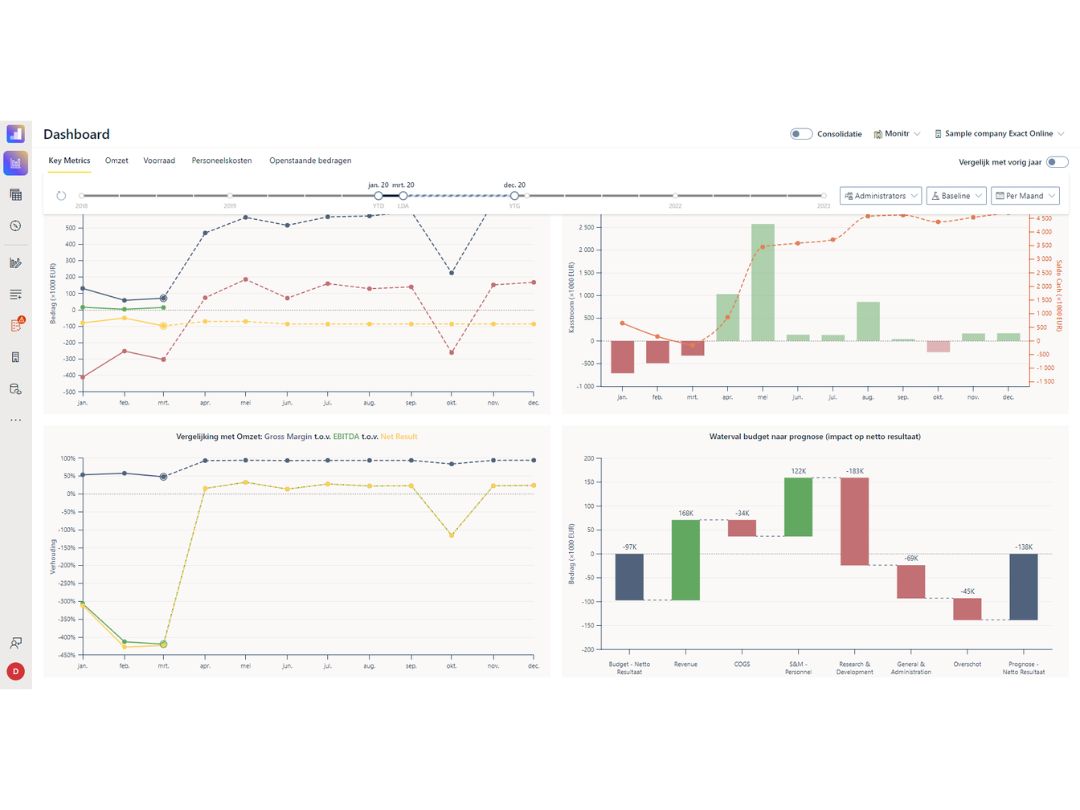Enable Vergelijk met vorig jaar switch
The height and width of the screenshot is (810, 1080).
click(x=1057, y=162)
